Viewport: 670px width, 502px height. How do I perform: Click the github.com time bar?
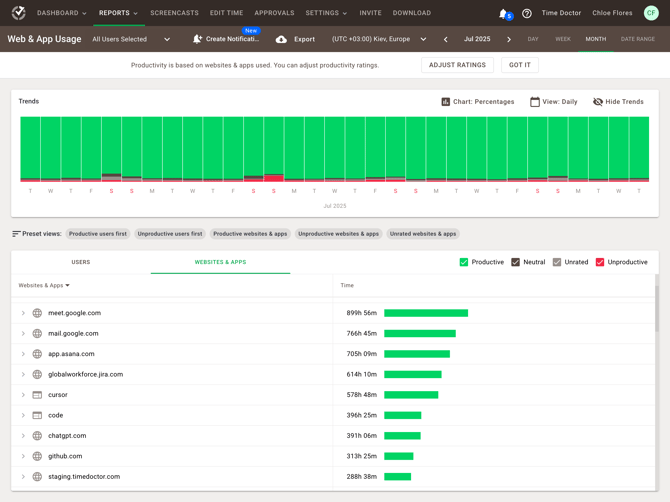coord(399,456)
